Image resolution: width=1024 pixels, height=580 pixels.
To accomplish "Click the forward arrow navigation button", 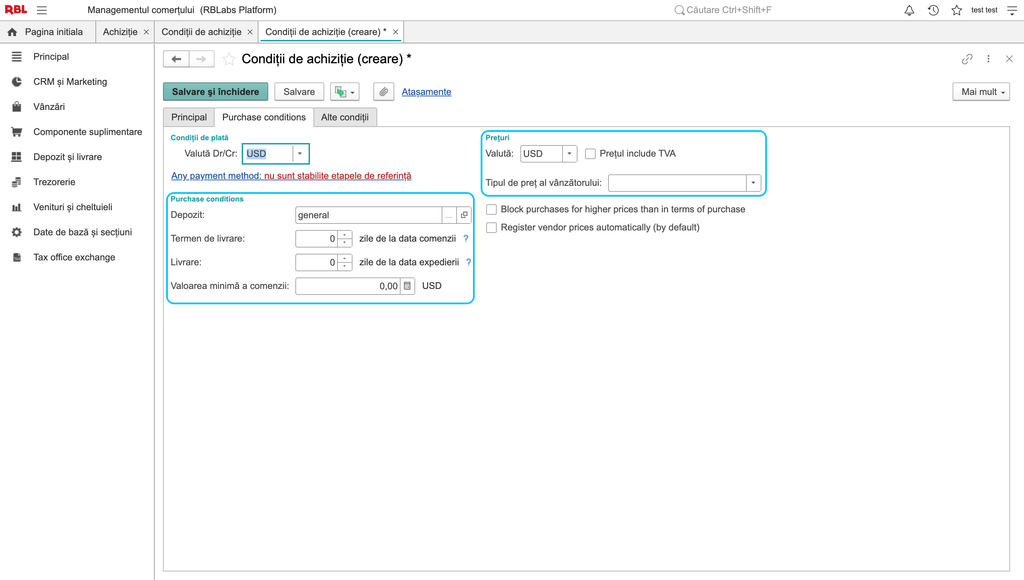I will coord(202,59).
